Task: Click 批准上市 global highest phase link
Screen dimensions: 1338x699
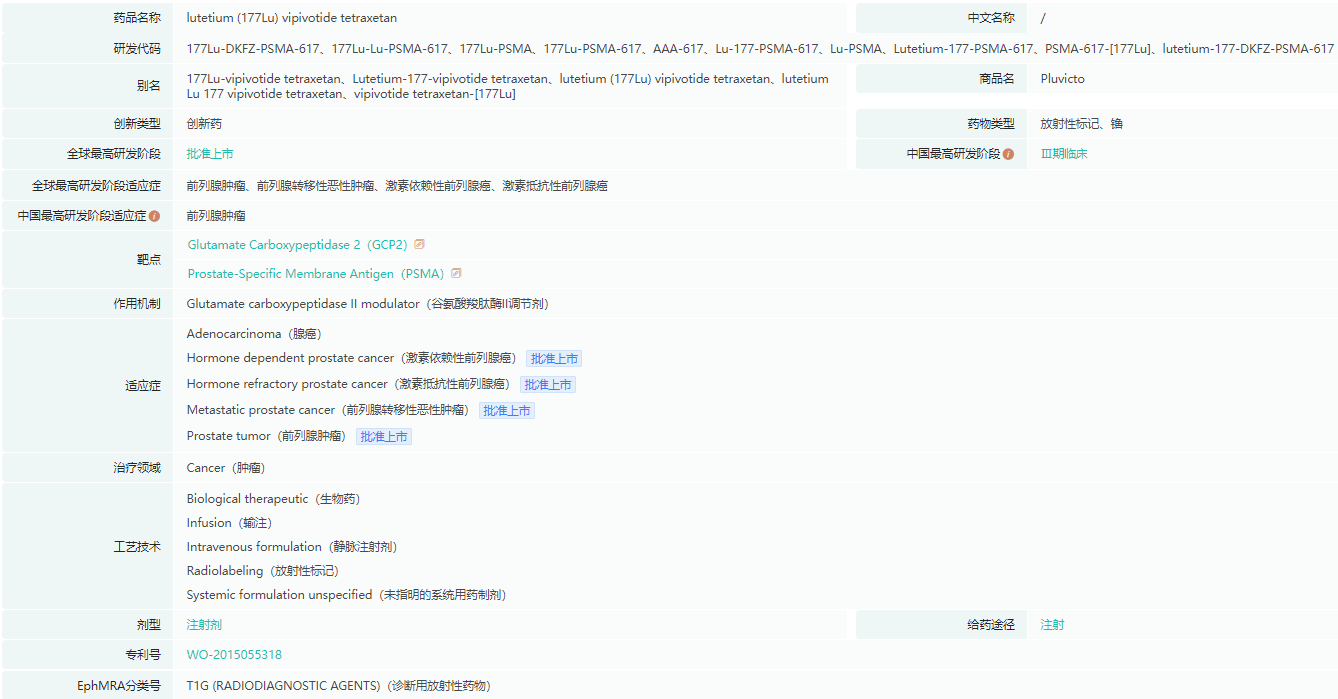Action: point(210,154)
